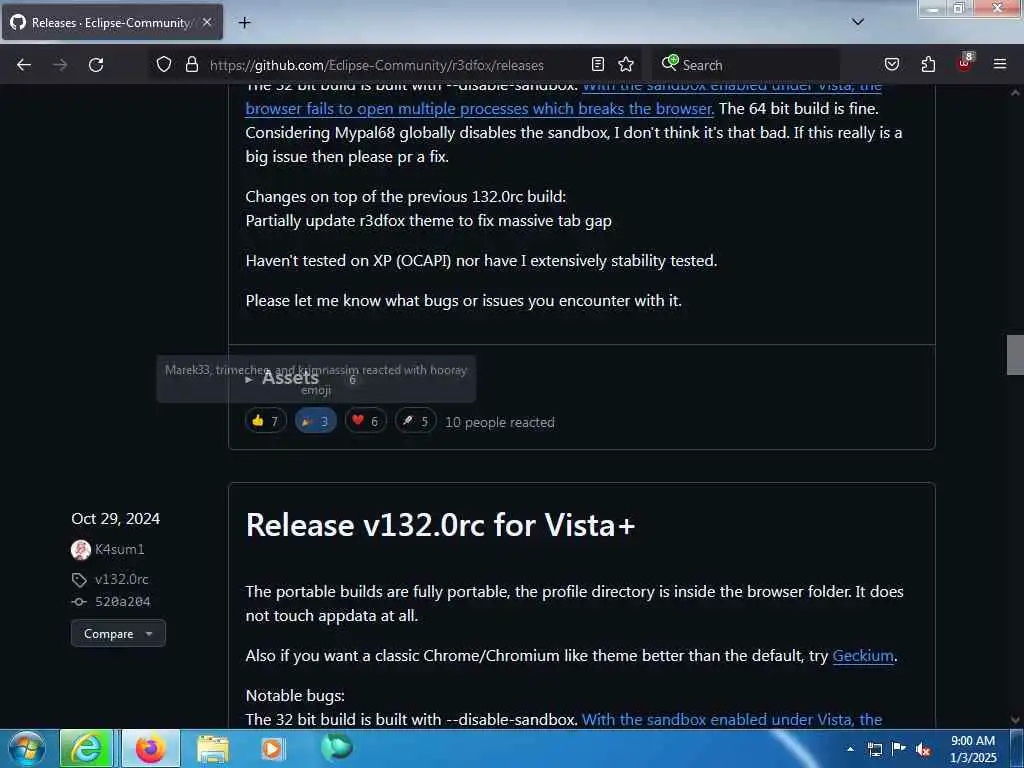Reload the current GitHub page

tap(96, 65)
